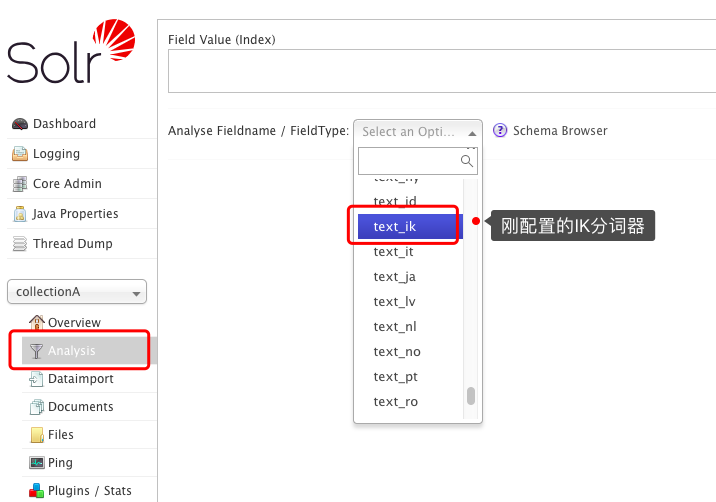Click the Dataimport document icon
The image size is (716, 502).
[36, 379]
